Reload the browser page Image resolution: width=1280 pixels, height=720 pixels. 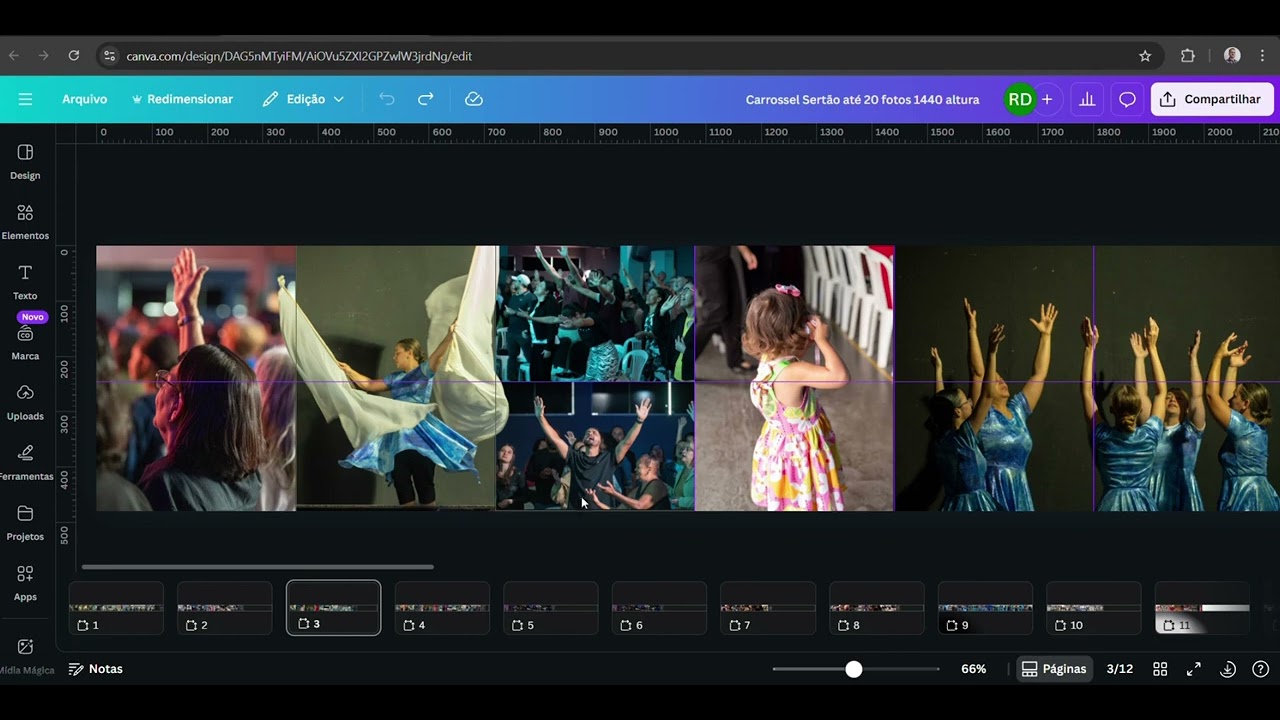pyautogui.click(x=73, y=56)
